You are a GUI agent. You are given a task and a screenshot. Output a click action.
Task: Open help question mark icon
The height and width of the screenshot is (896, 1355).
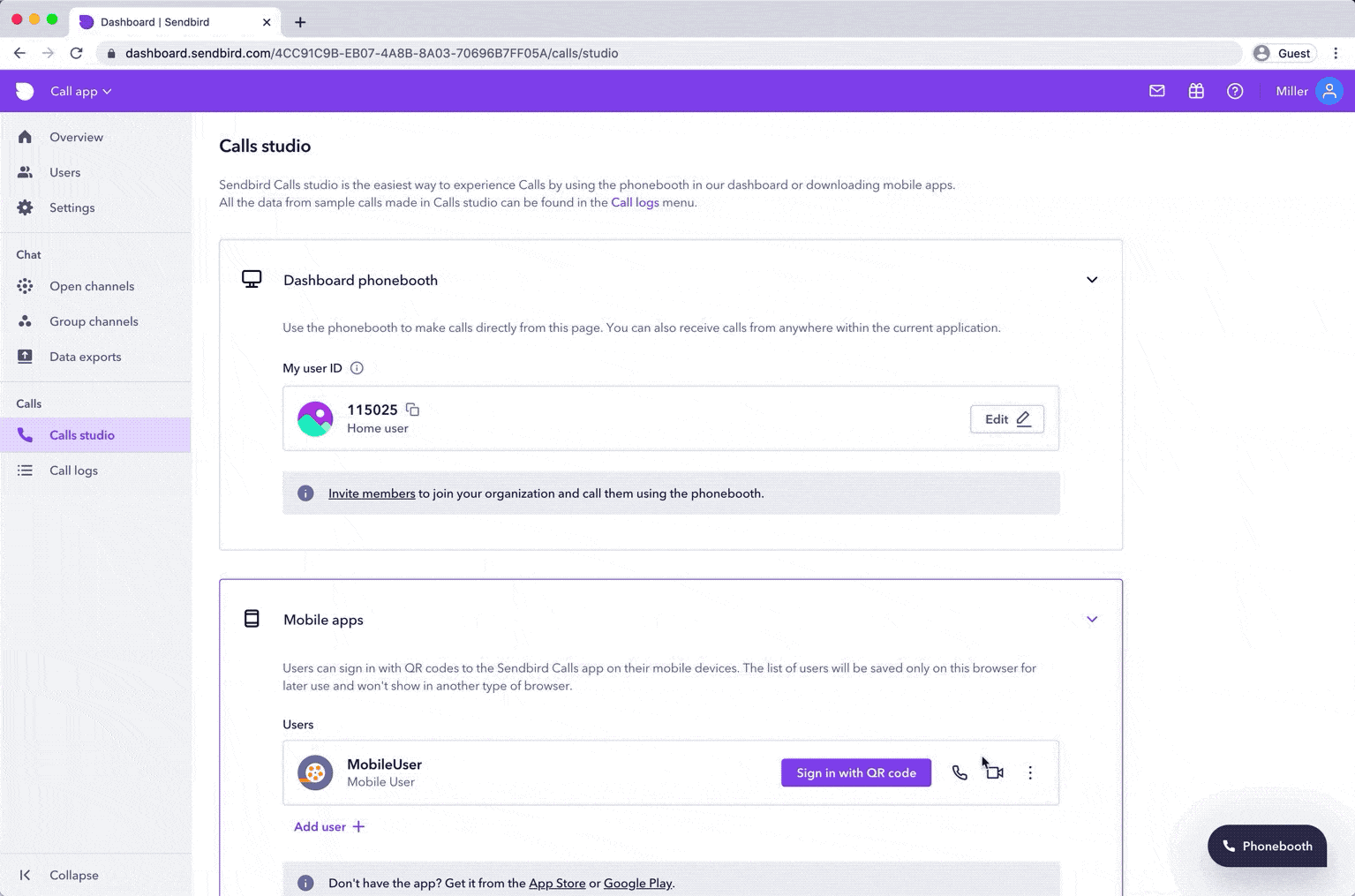(x=1235, y=91)
